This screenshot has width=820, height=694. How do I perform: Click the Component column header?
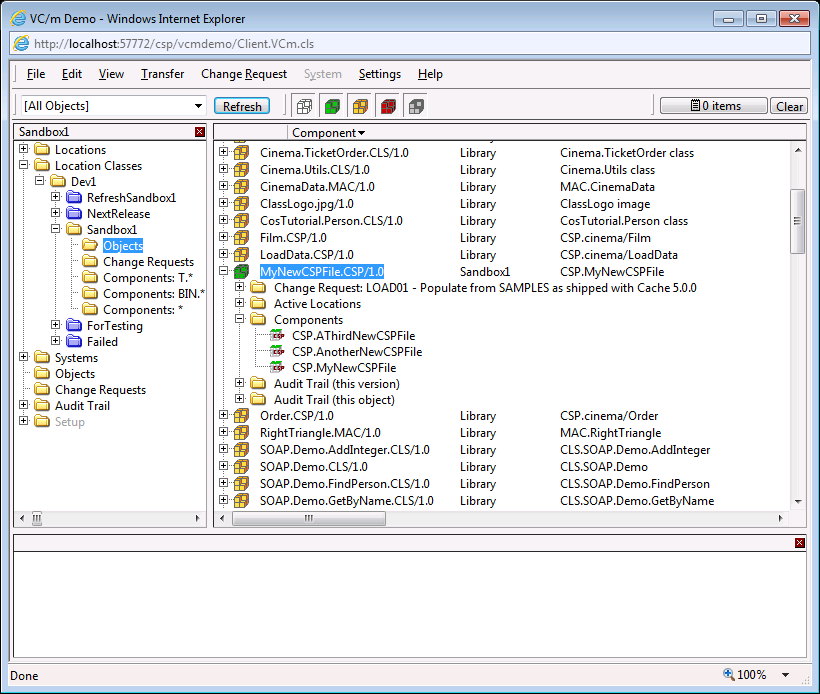(x=328, y=132)
